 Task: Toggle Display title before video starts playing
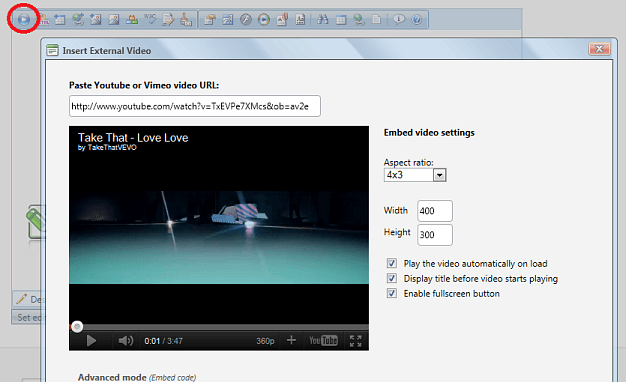pyautogui.click(x=392, y=278)
